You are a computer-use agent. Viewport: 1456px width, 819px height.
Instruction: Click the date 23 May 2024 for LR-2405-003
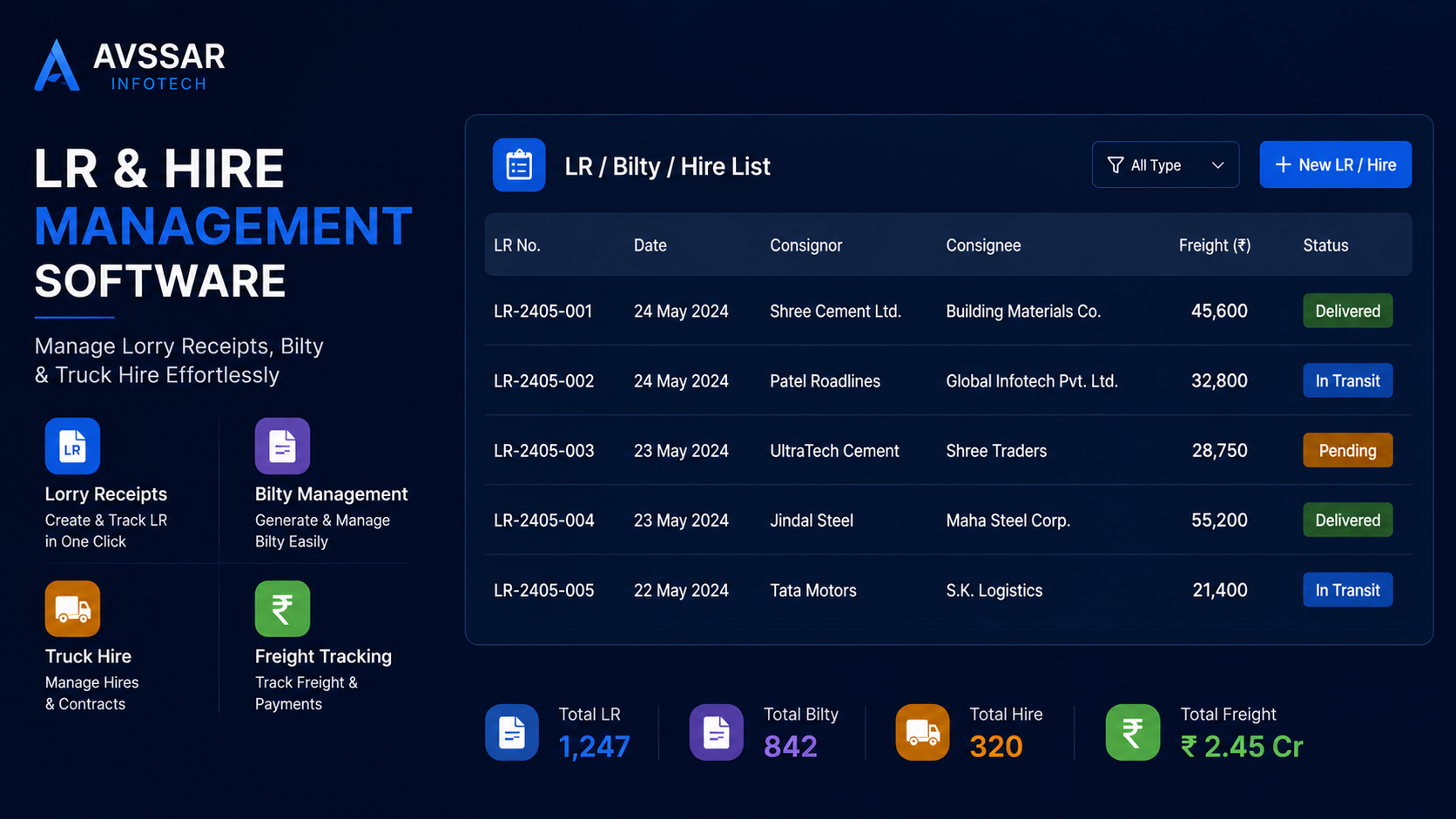coord(681,450)
